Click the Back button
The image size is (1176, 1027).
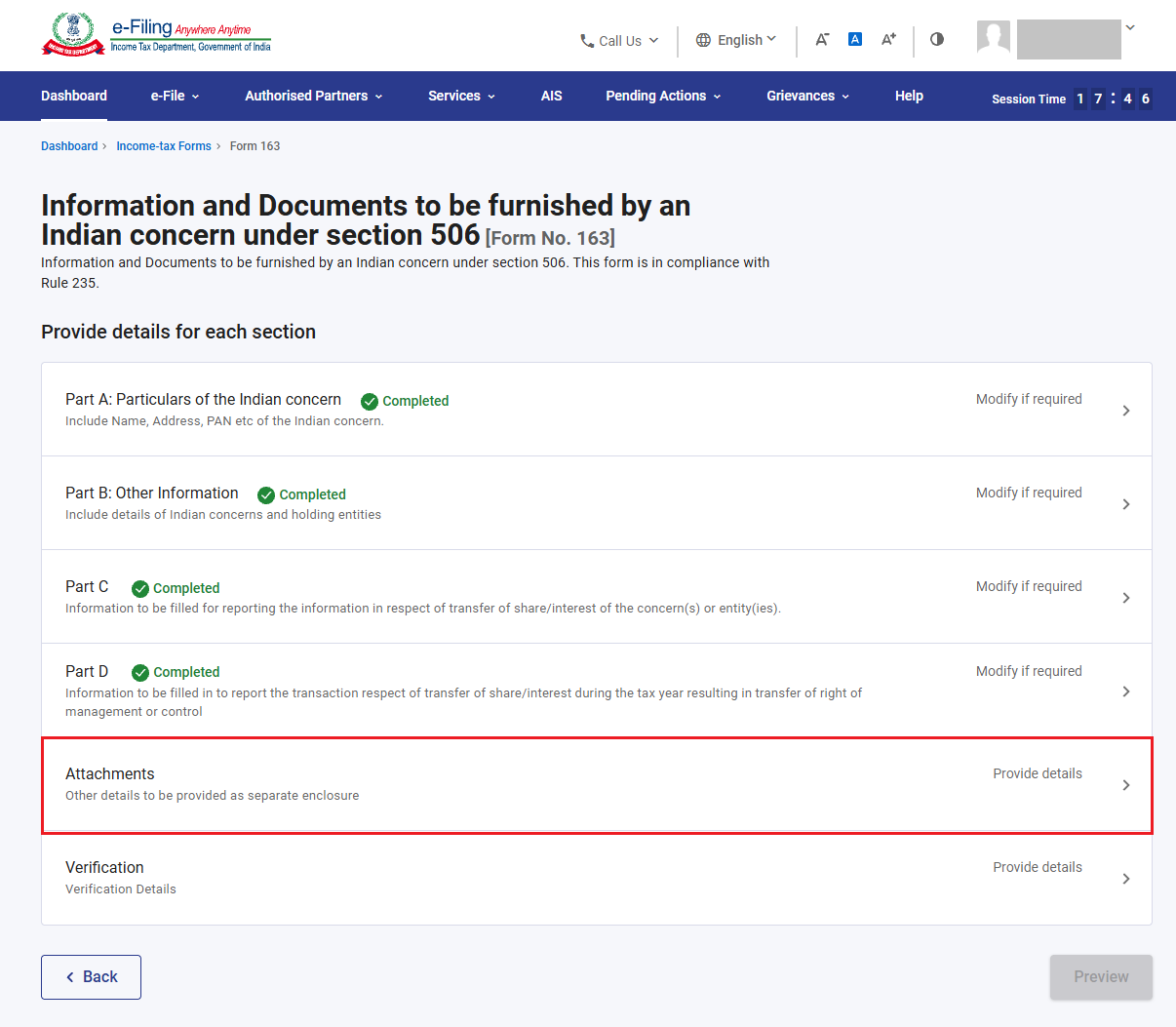[91, 977]
